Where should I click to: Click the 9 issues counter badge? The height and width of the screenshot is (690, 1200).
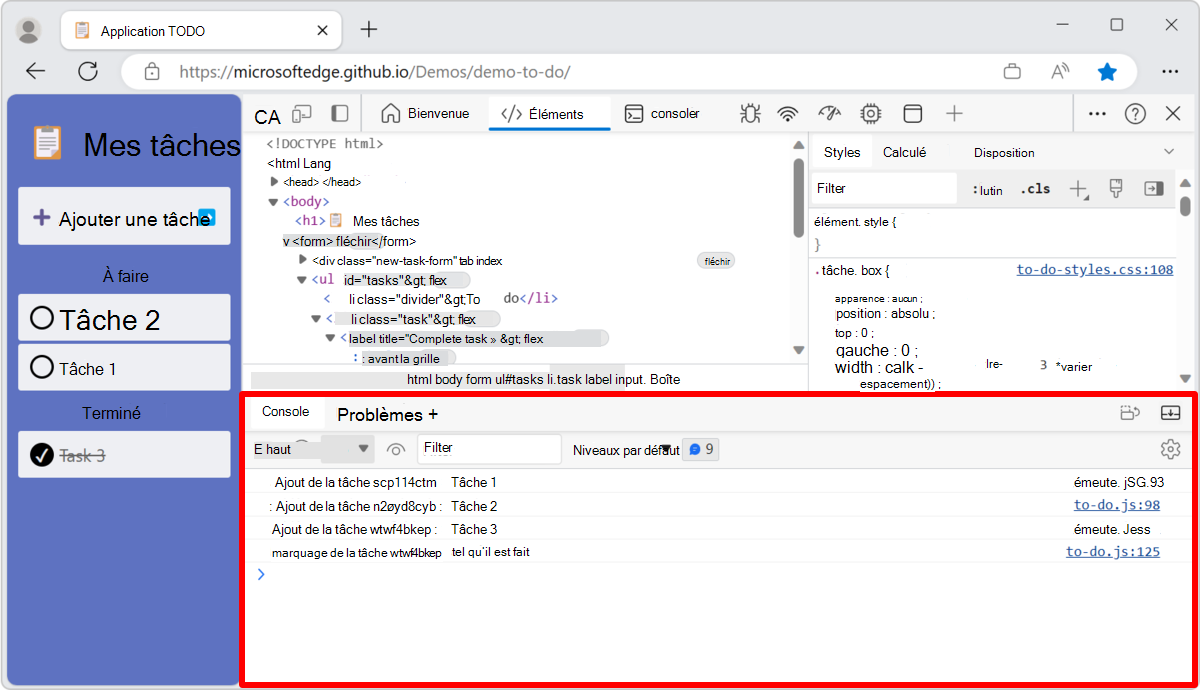pyautogui.click(x=701, y=450)
